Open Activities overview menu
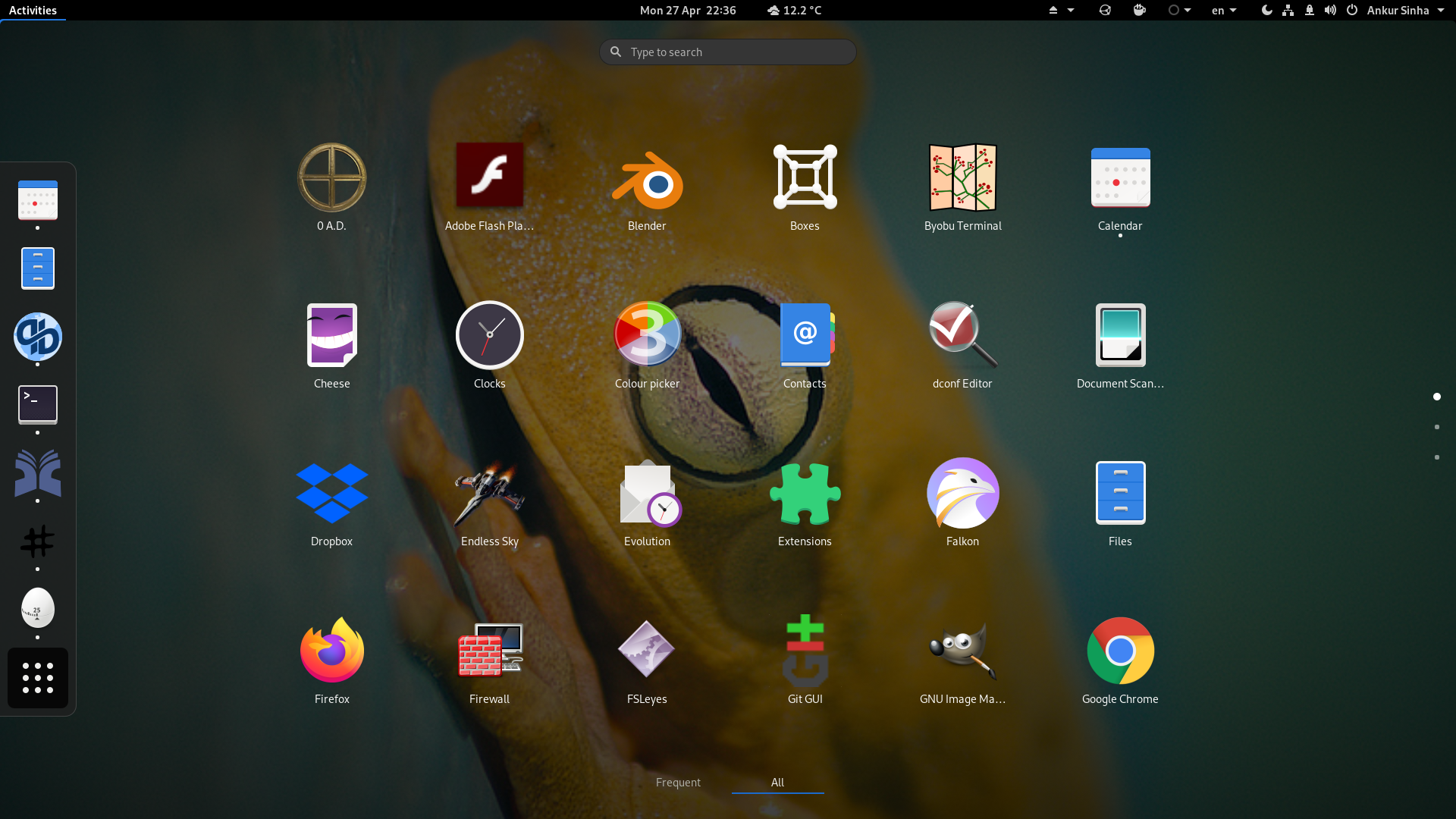The image size is (1456, 819). coord(32,10)
